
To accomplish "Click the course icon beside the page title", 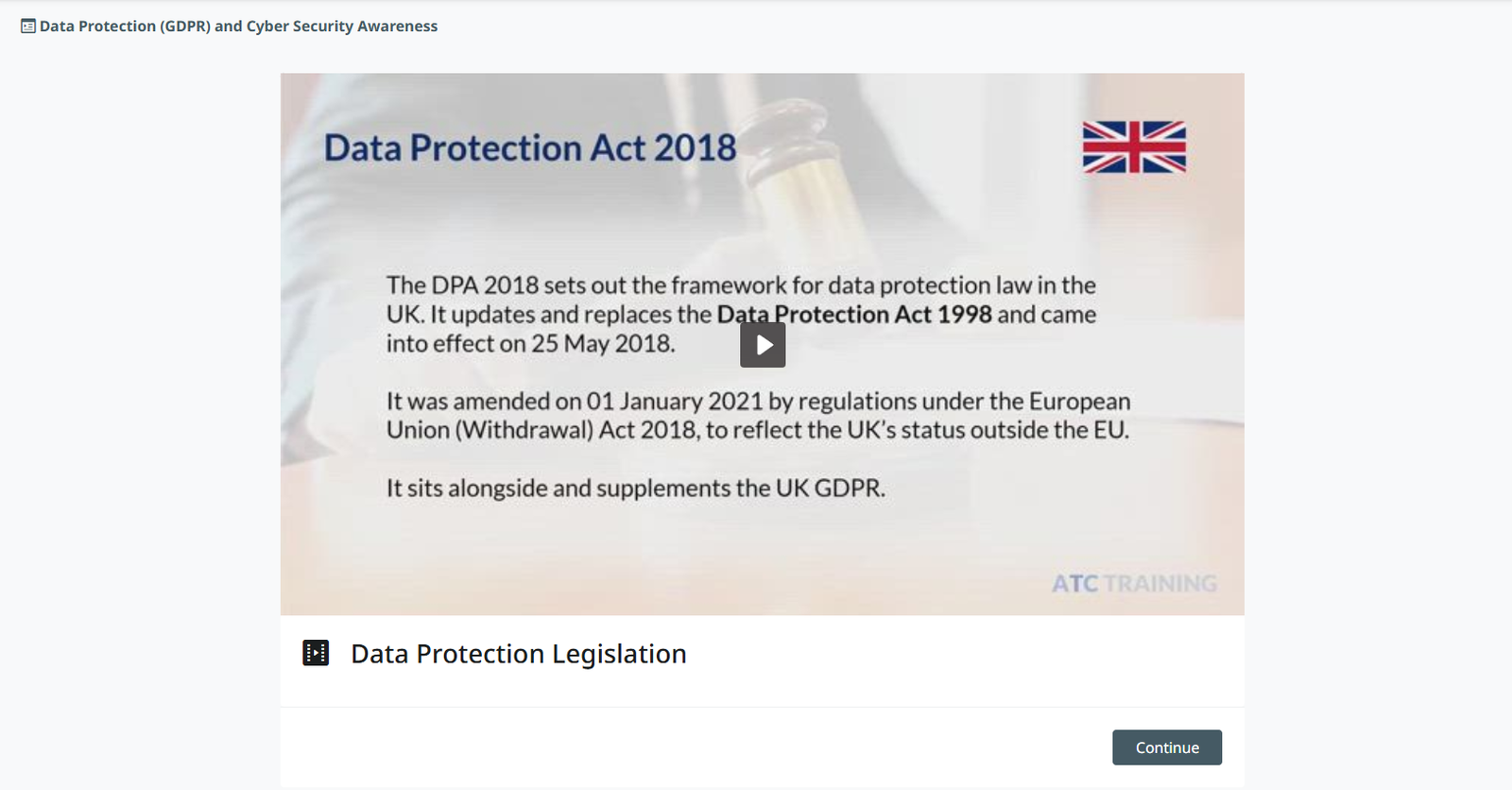I will tap(28, 26).
